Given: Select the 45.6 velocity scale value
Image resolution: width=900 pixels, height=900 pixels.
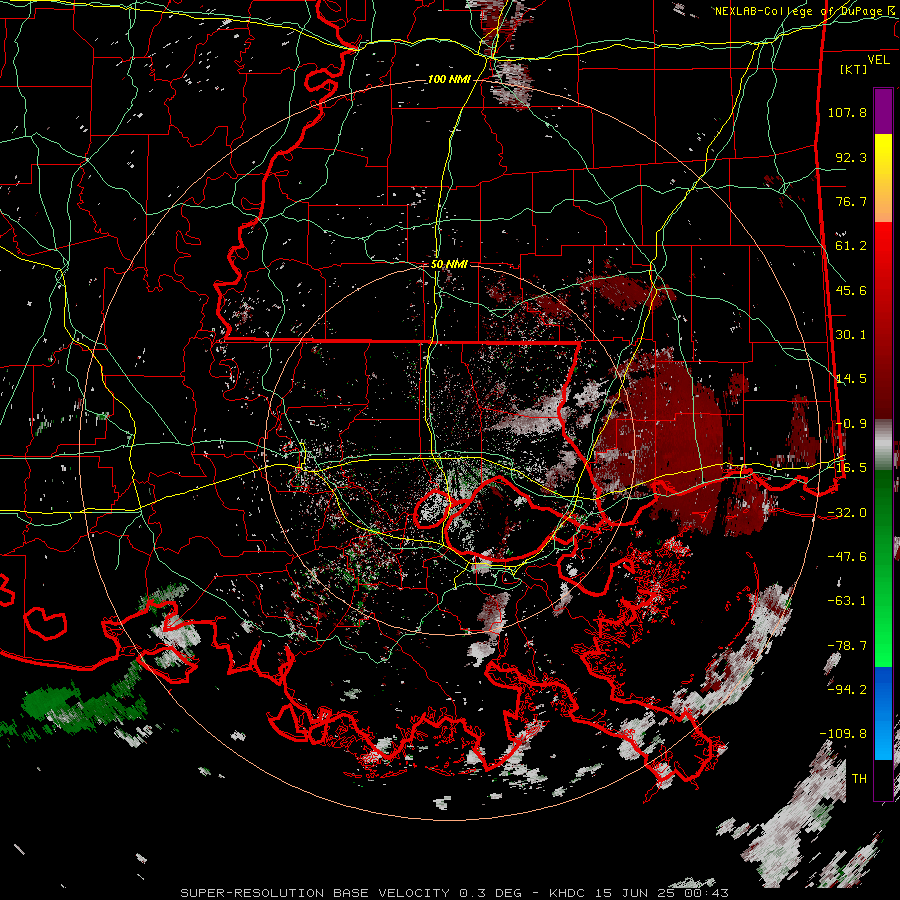Looking at the screenshot, I should click(x=851, y=290).
